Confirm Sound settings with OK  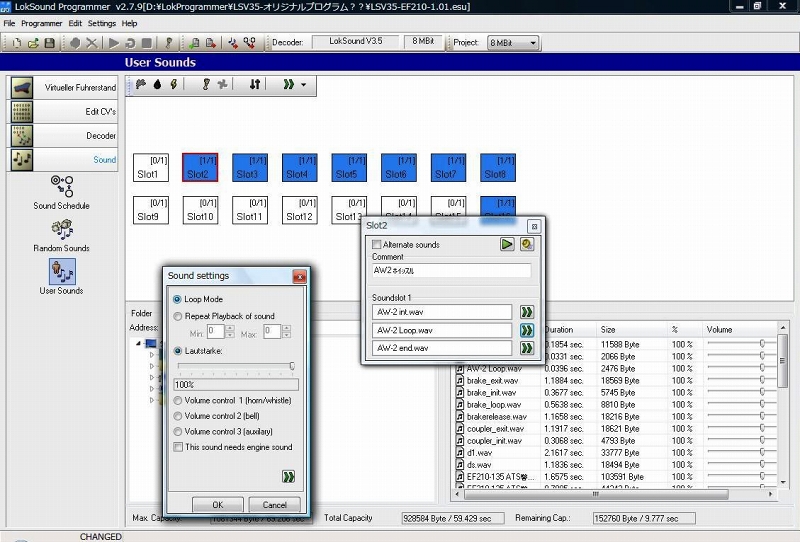pos(218,505)
